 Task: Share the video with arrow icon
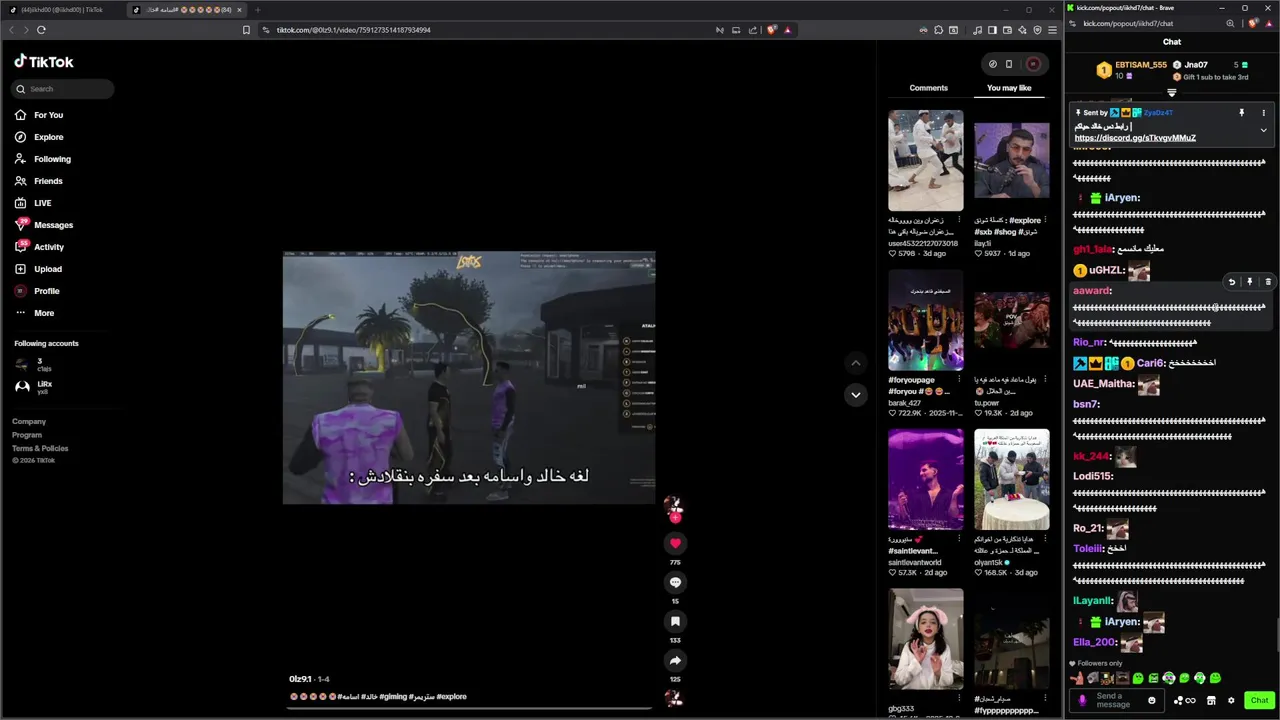pos(675,660)
